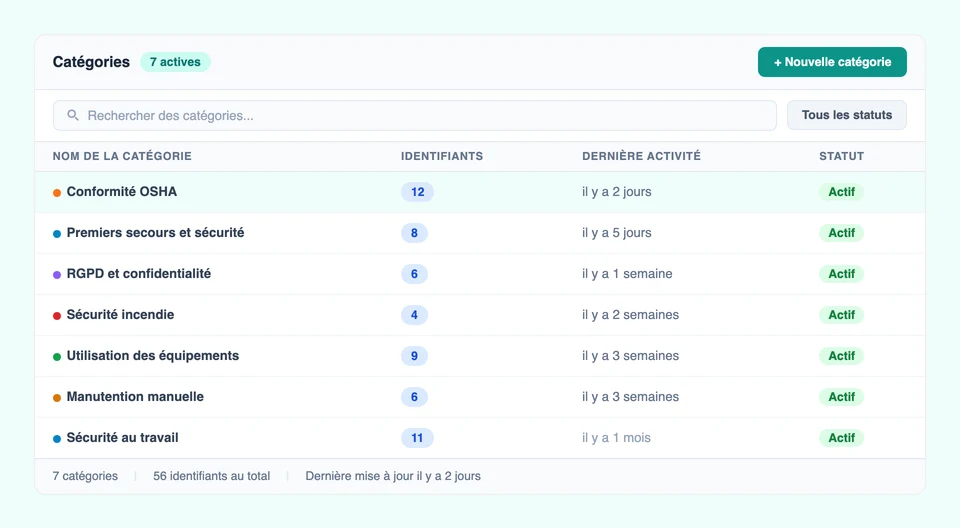Select the Sécurité au travail category
This screenshot has width=960, height=528.
coord(122,438)
